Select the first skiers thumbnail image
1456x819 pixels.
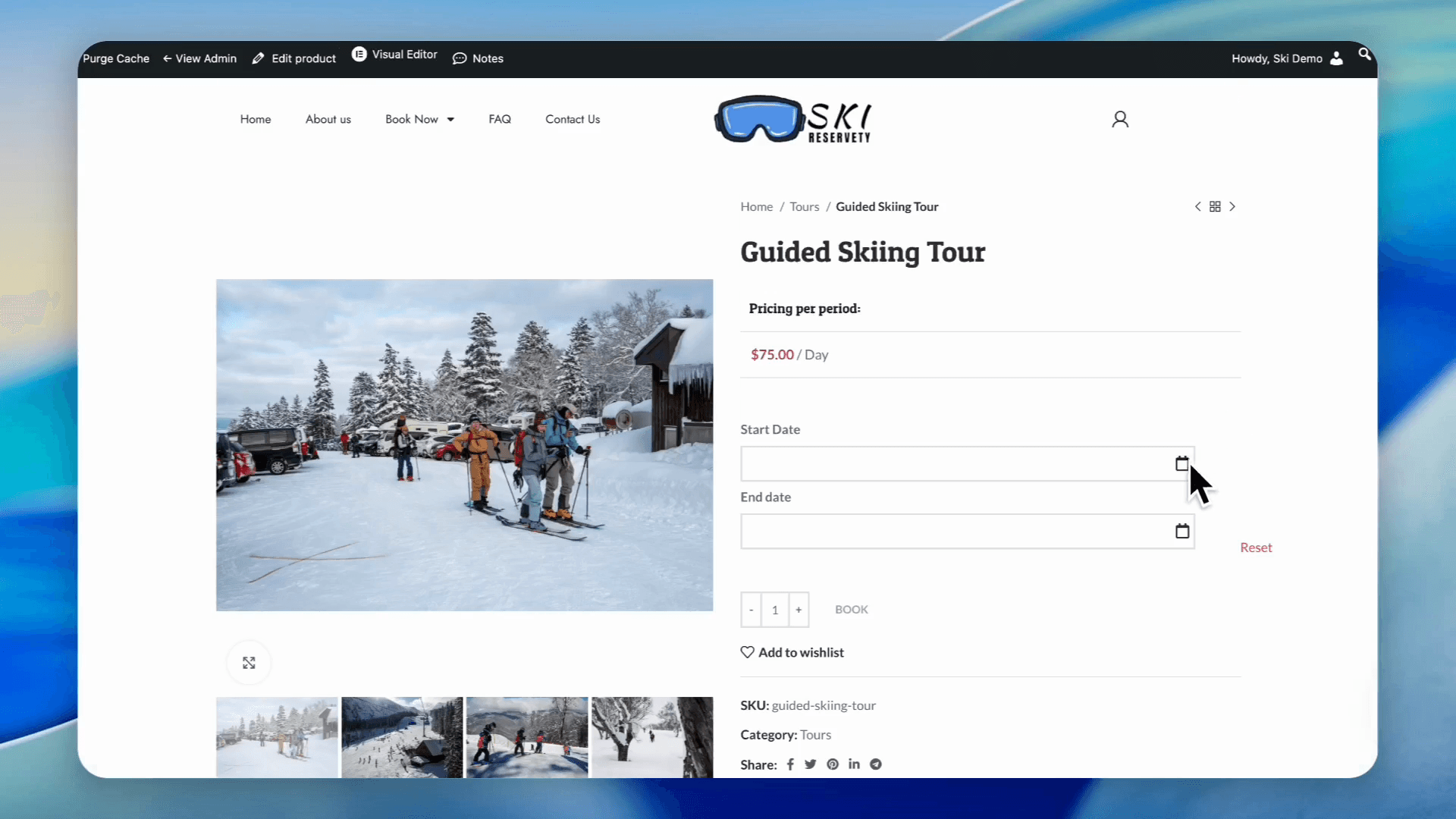click(x=277, y=737)
